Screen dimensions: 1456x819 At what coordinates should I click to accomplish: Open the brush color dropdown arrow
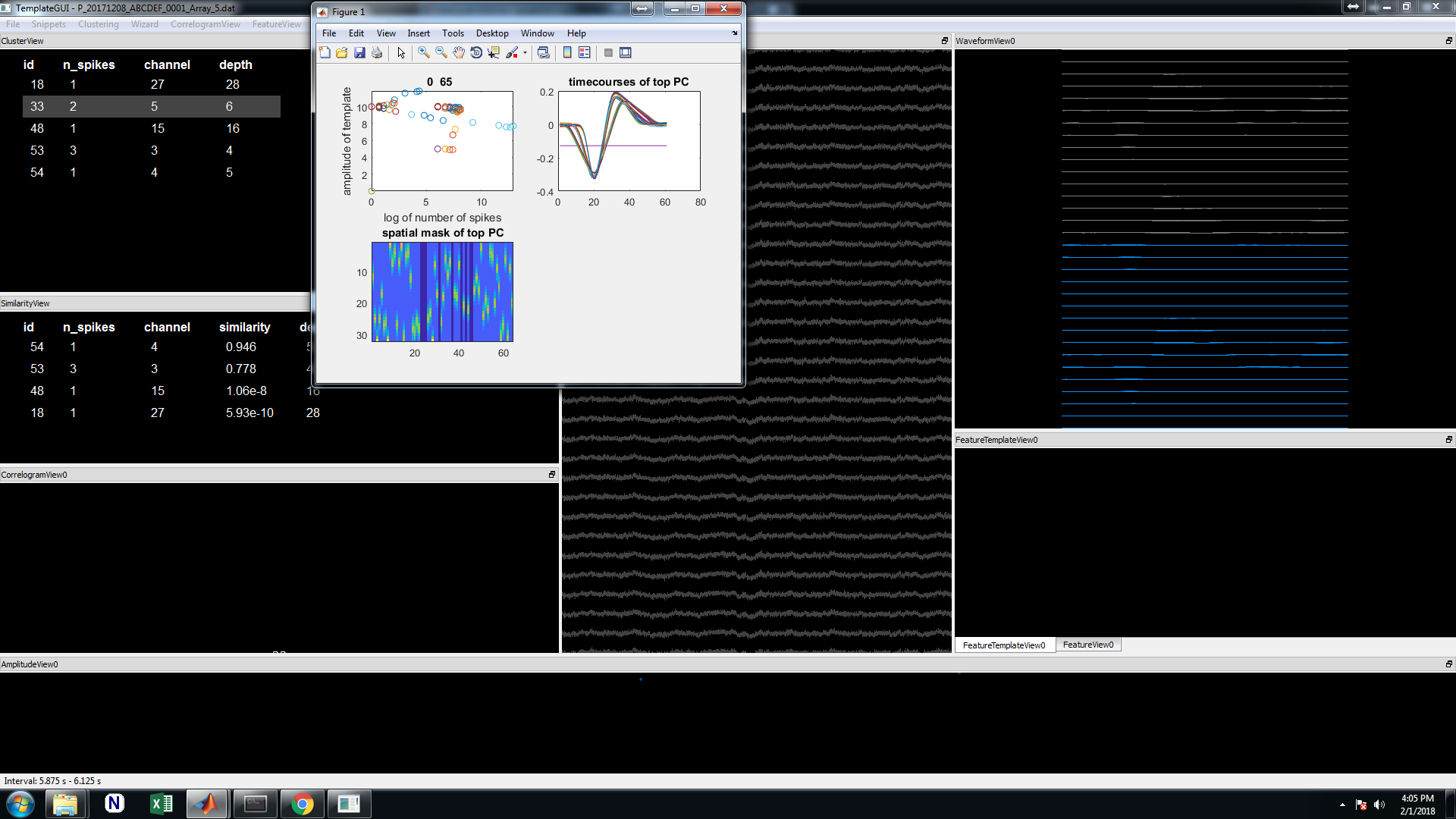pyautogui.click(x=525, y=53)
